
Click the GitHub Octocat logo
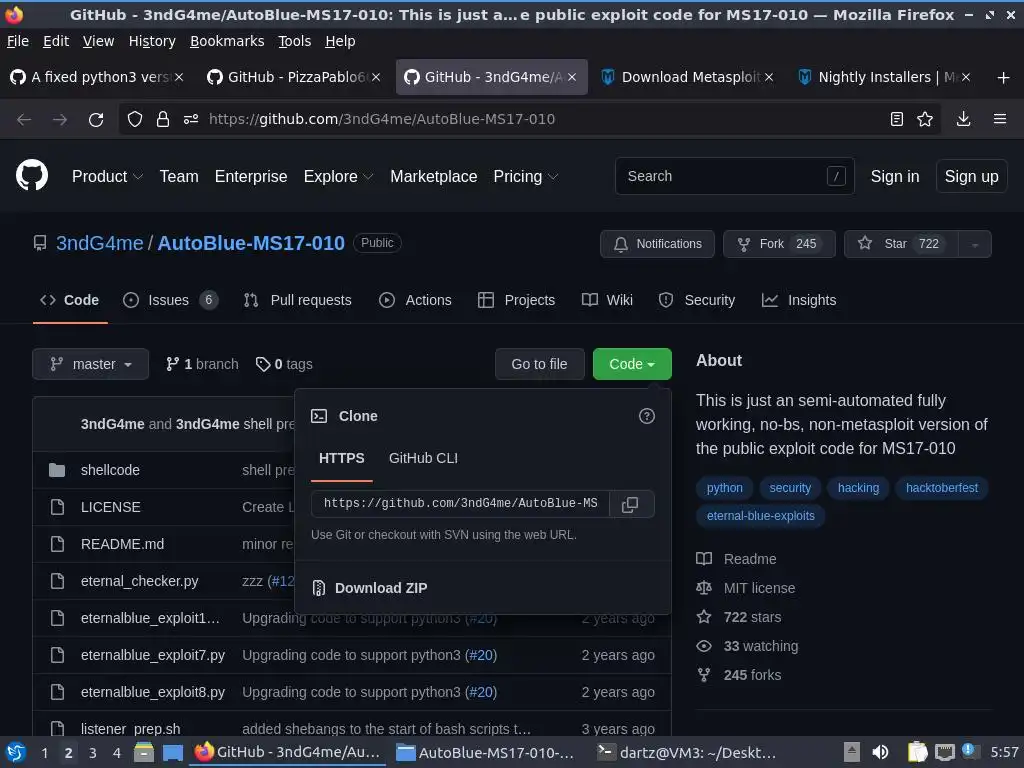[31, 176]
